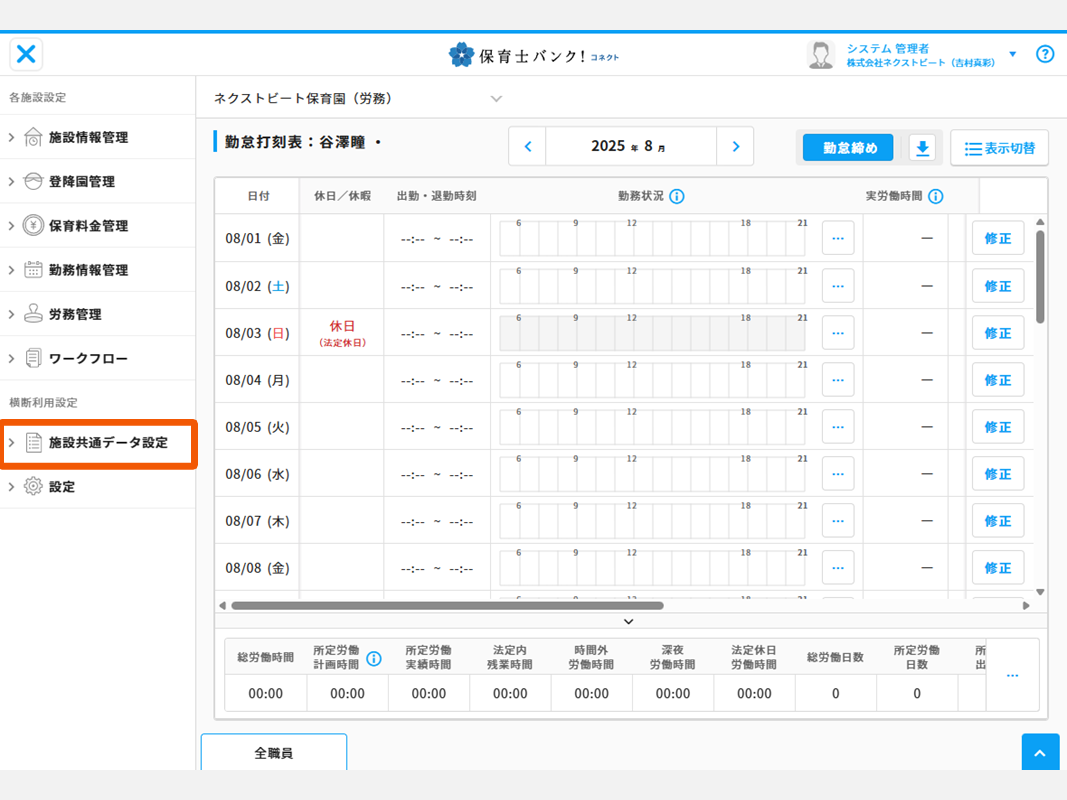Select the 全職員 tab
This screenshot has height=800, width=1067.
pos(273,753)
